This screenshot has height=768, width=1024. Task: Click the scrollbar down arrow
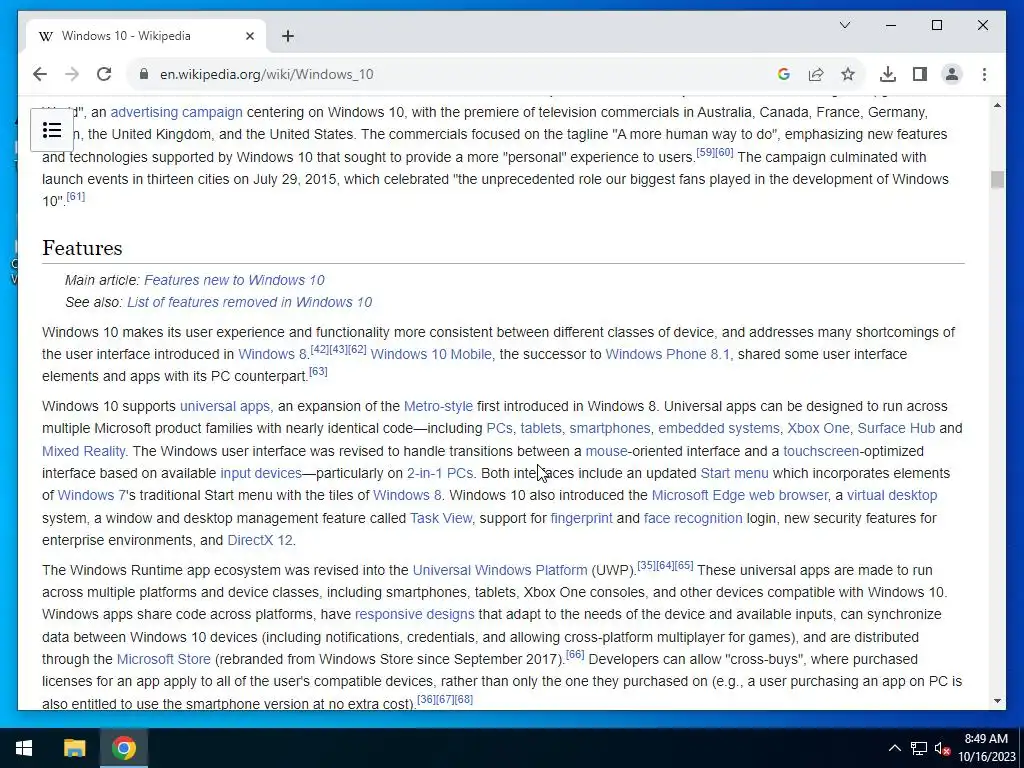997,701
